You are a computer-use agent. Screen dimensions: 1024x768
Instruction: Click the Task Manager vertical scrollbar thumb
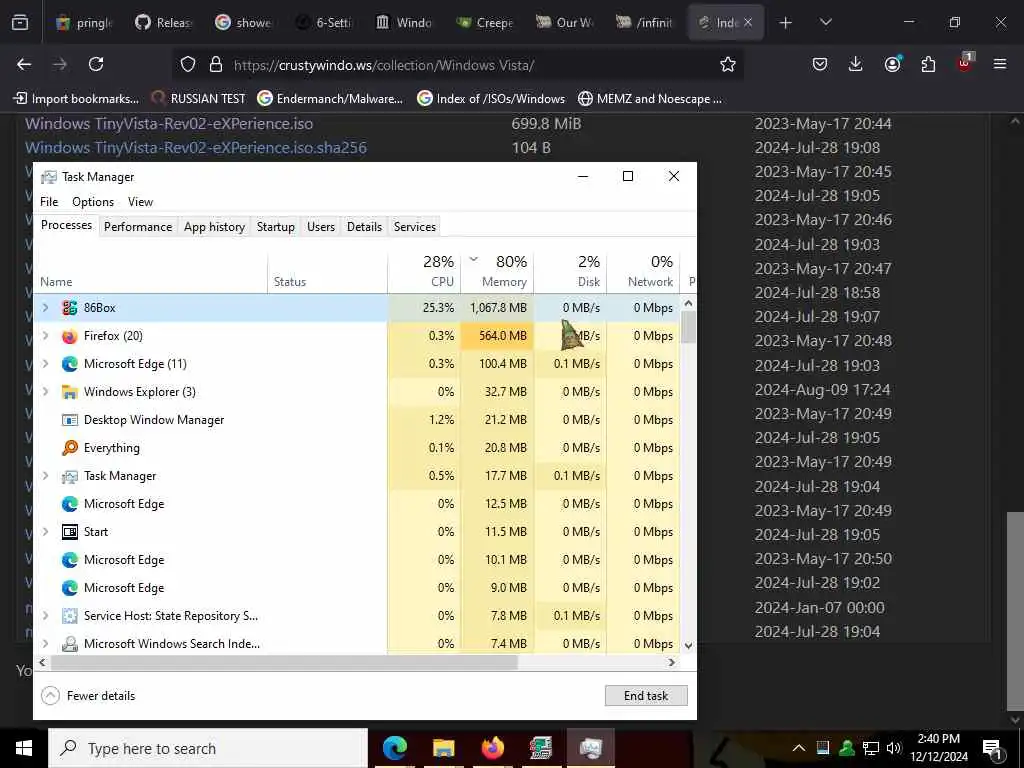point(688,327)
